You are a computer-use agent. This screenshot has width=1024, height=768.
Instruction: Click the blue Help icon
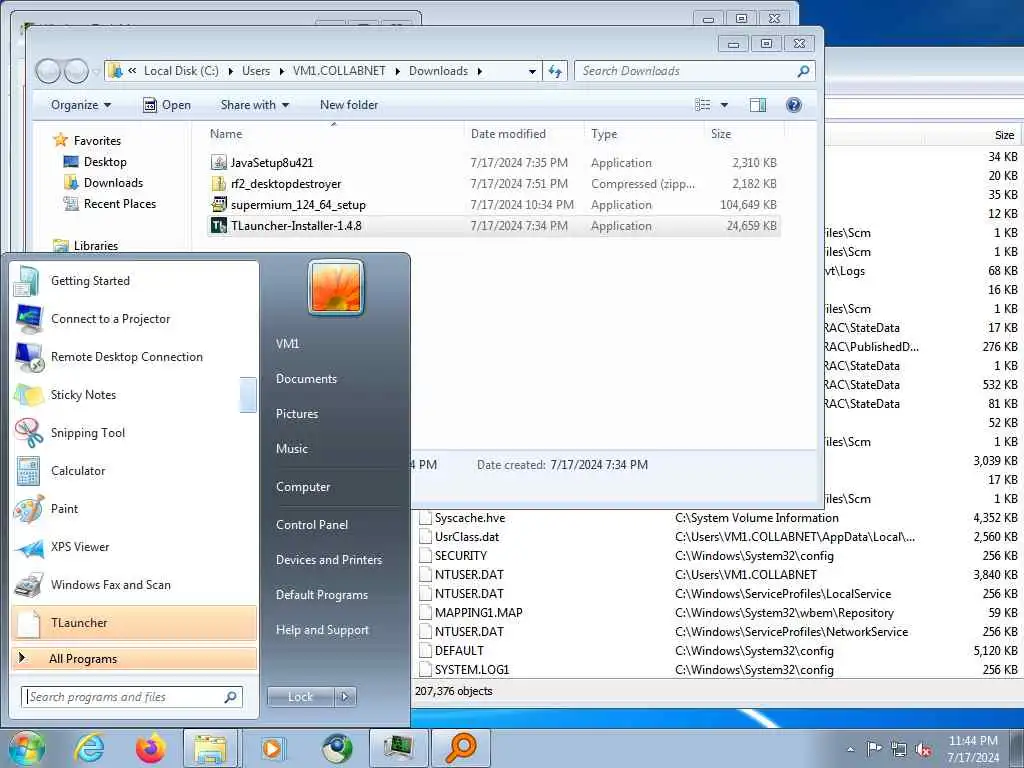coord(793,105)
